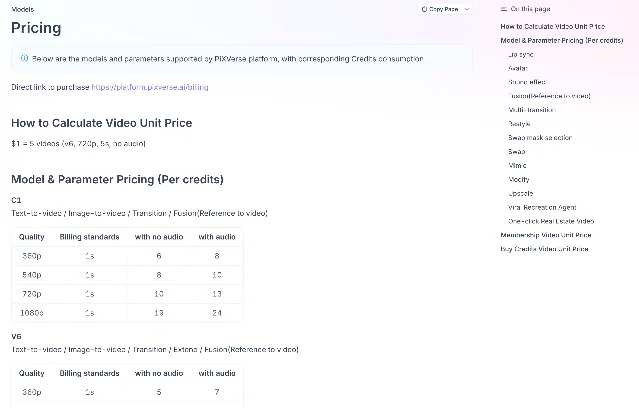Select Fusion(Reference to video) in On this page
Screen dimensions: 639x408
tap(549, 96)
